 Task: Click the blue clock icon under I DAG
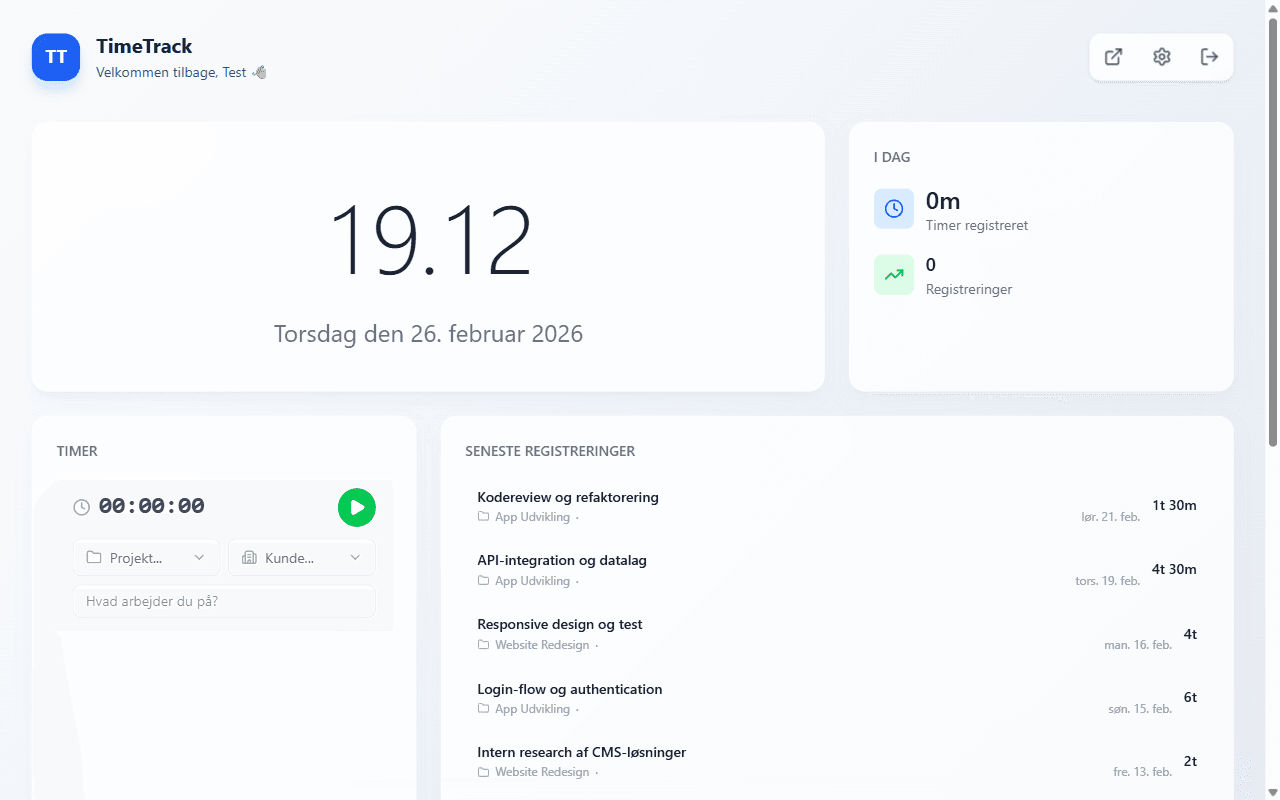pos(894,209)
